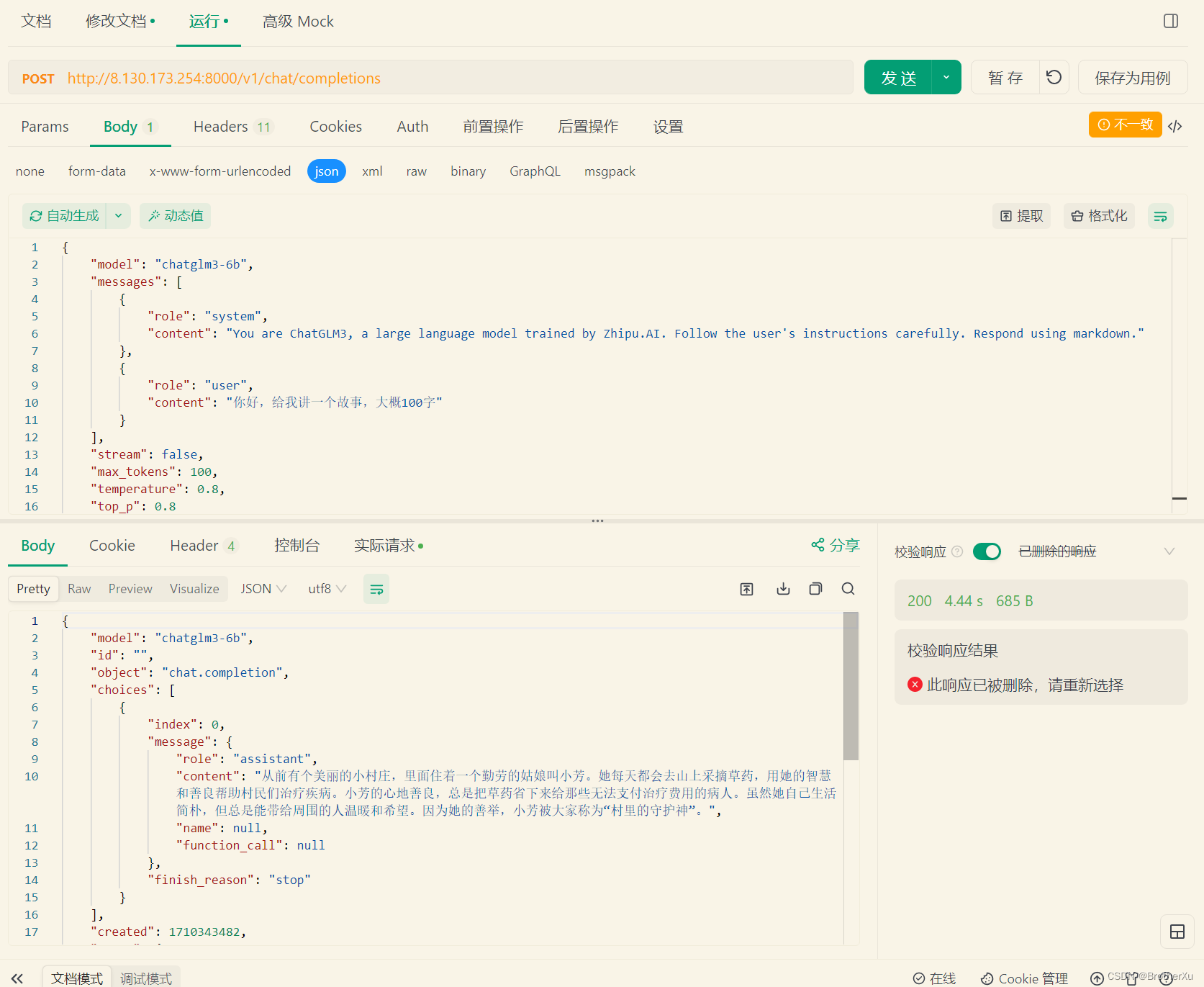Switch the layout using the grid icon

click(x=1177, y=932)
